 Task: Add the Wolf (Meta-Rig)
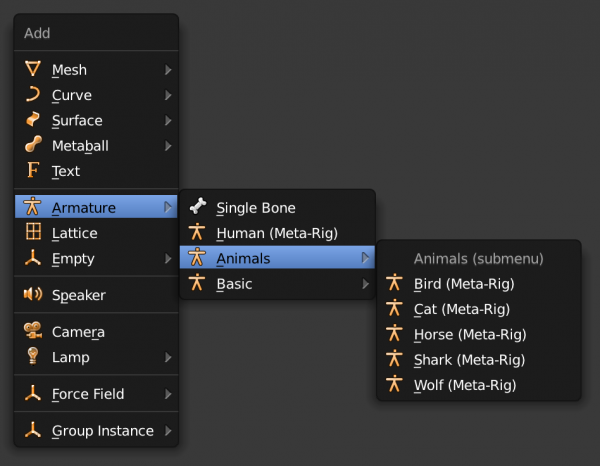coord(479,385)
